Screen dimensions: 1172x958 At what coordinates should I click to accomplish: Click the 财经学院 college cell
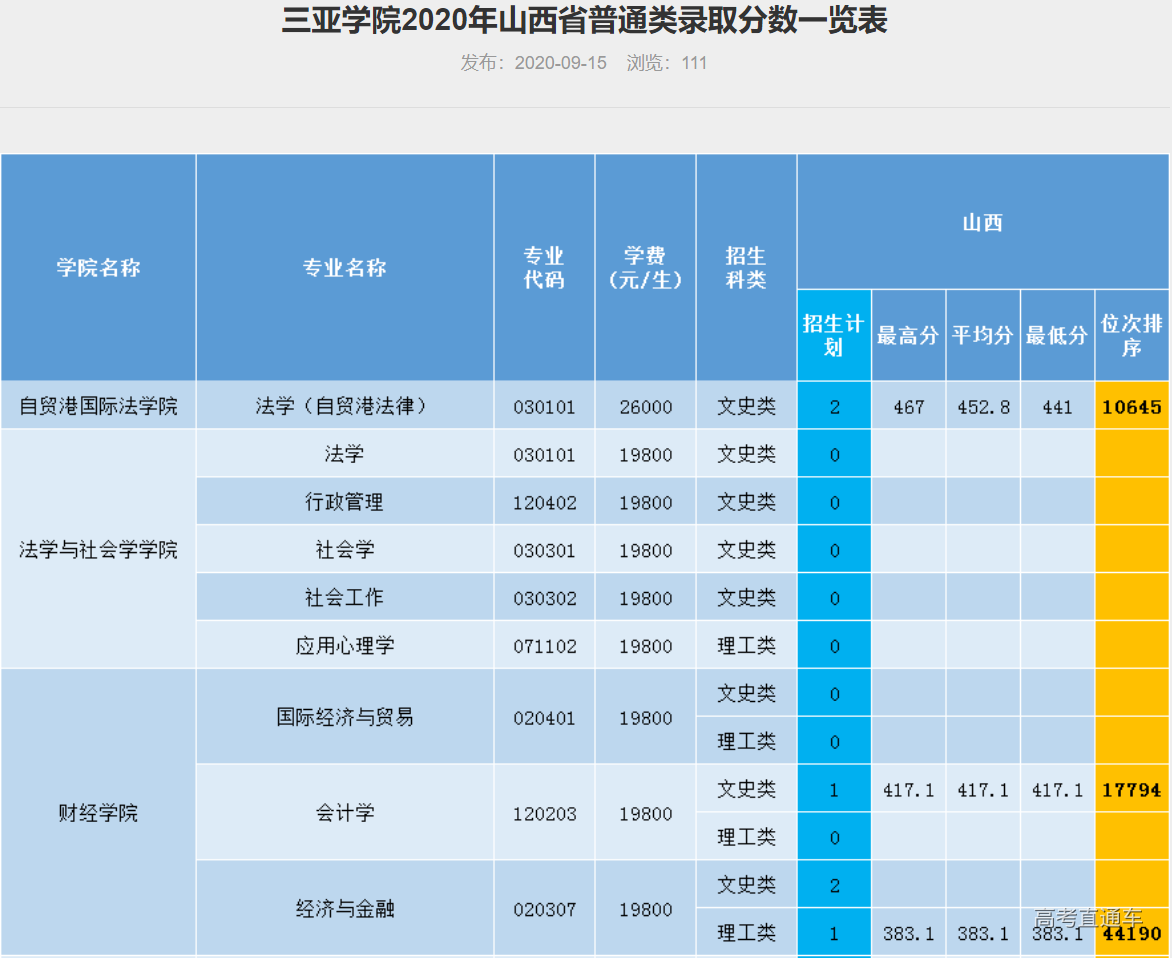point(98,813)
